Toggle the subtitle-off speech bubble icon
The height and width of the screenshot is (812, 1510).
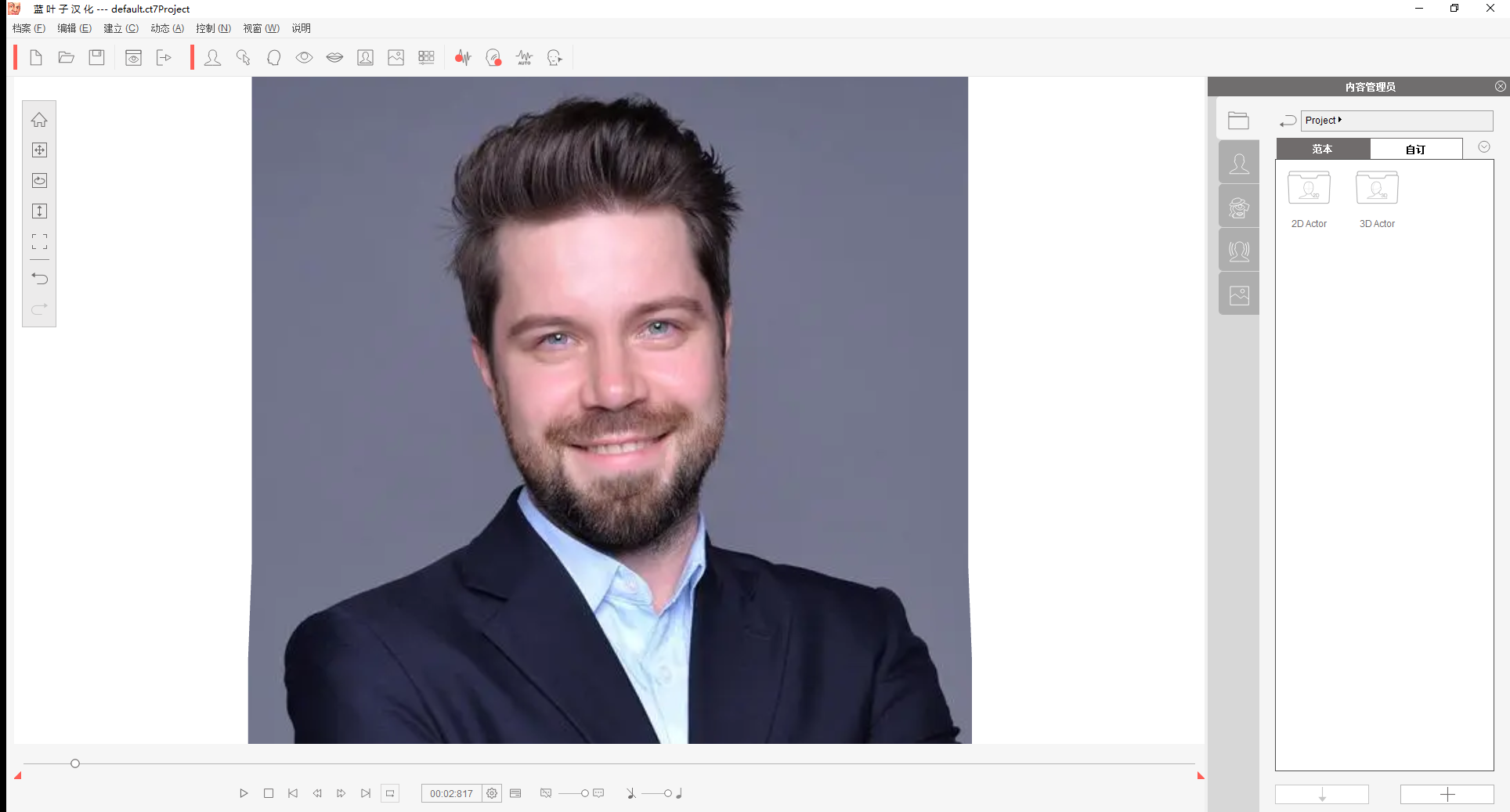pyautogui.click(x=546, y=793)
